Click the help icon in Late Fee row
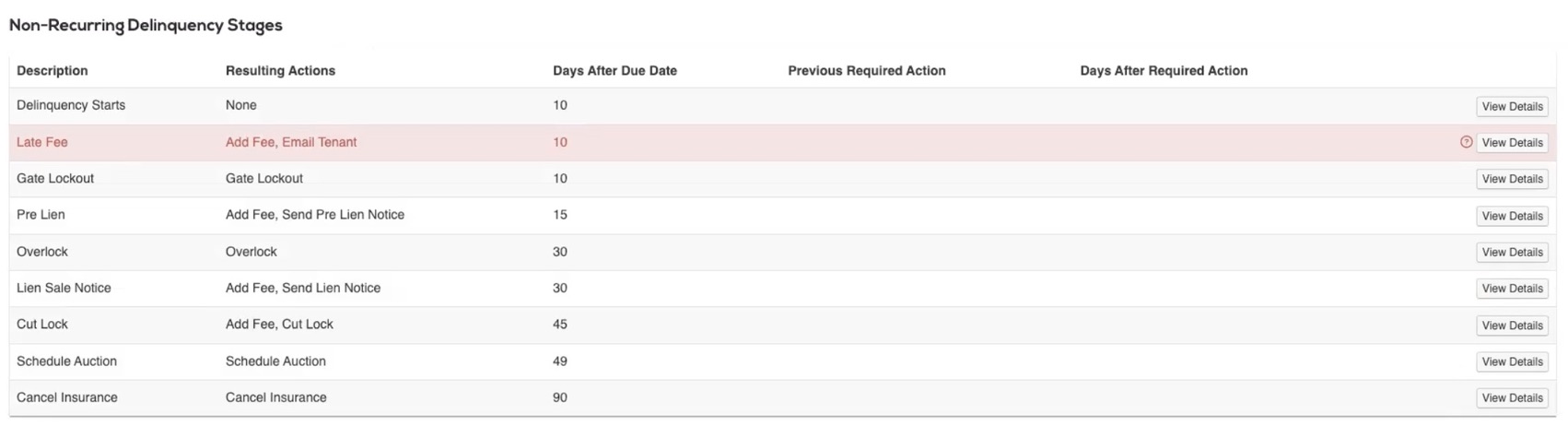 (1466, 142)
